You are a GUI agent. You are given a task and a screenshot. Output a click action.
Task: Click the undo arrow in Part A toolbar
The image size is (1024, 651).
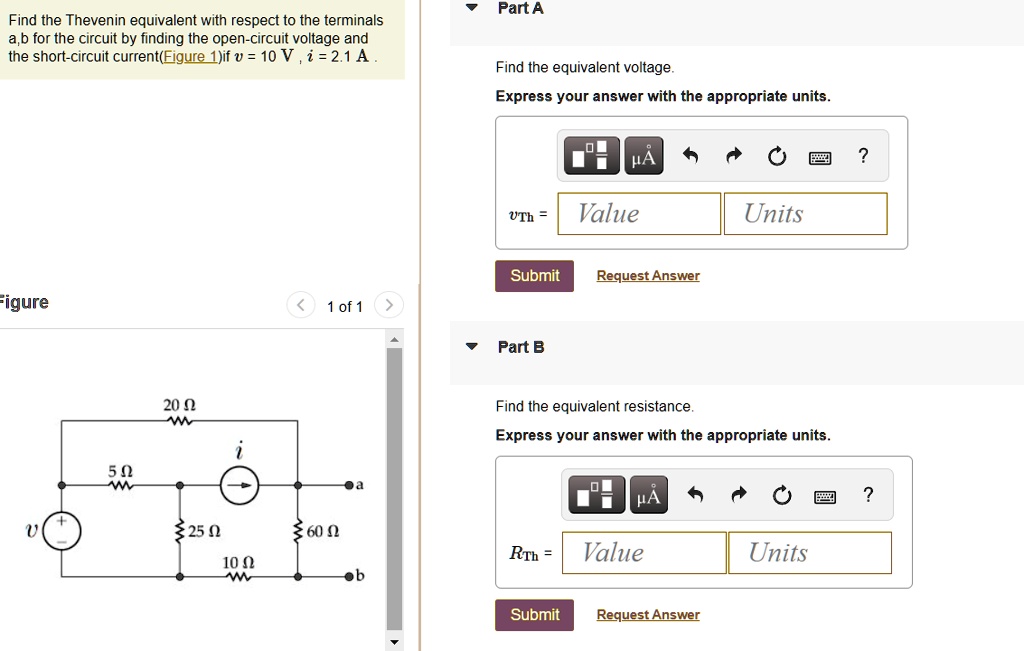(x=692, y=155)
